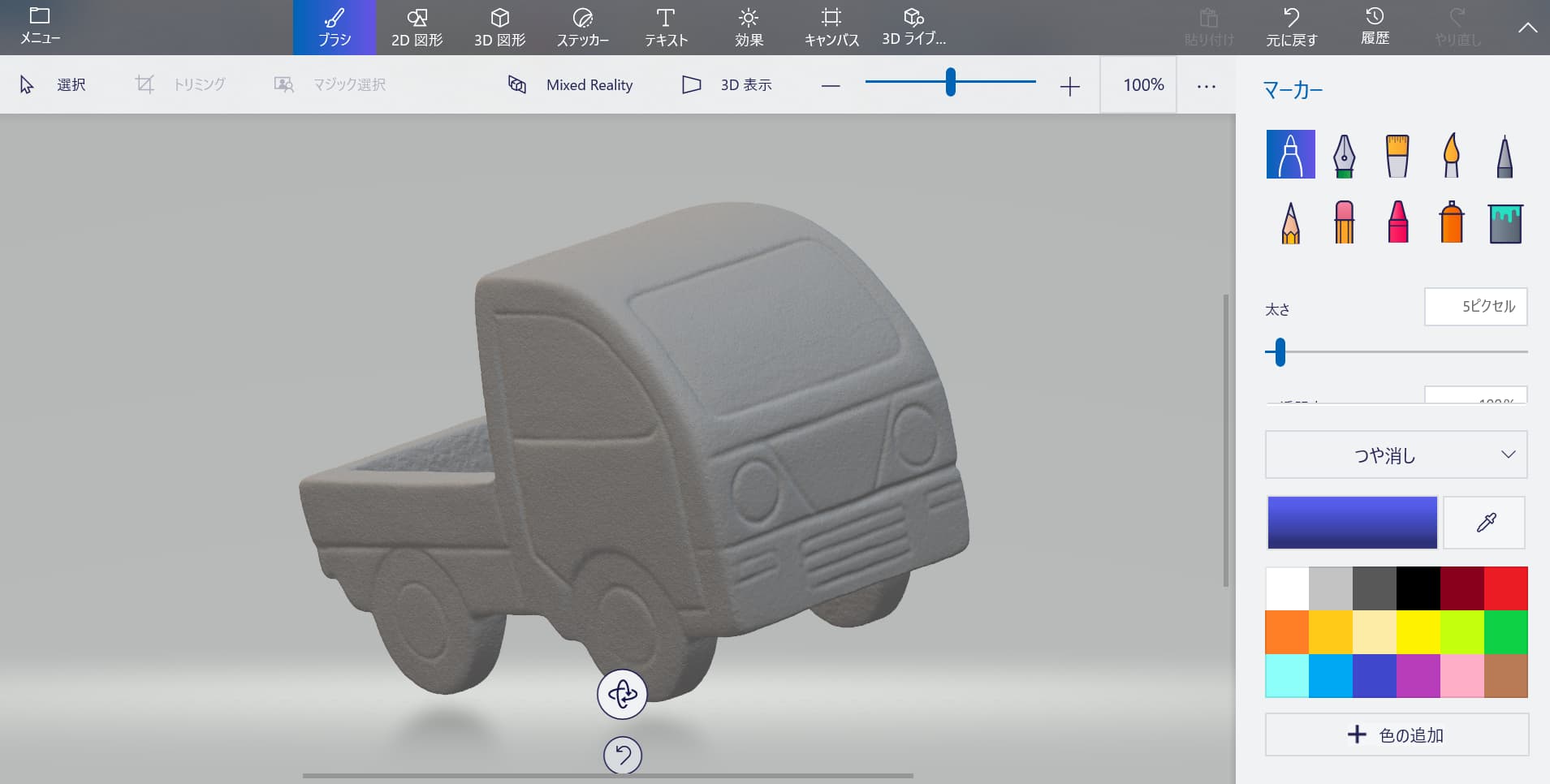Click the 色の追加 button
This screenshot has height=784, width=1550.
pyautogui.click(x=1396, y=735)
